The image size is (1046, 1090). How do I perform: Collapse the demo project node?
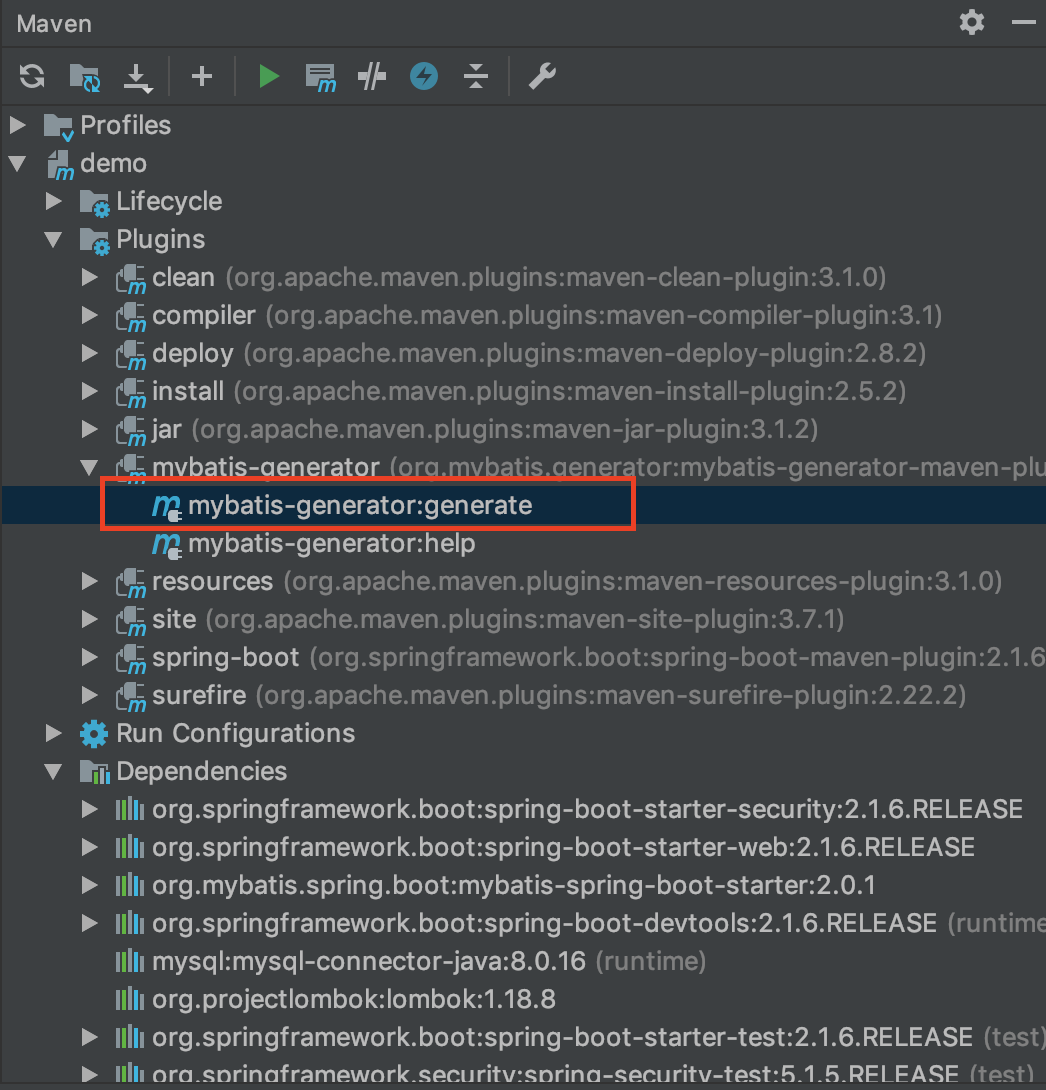pos(17,164)
